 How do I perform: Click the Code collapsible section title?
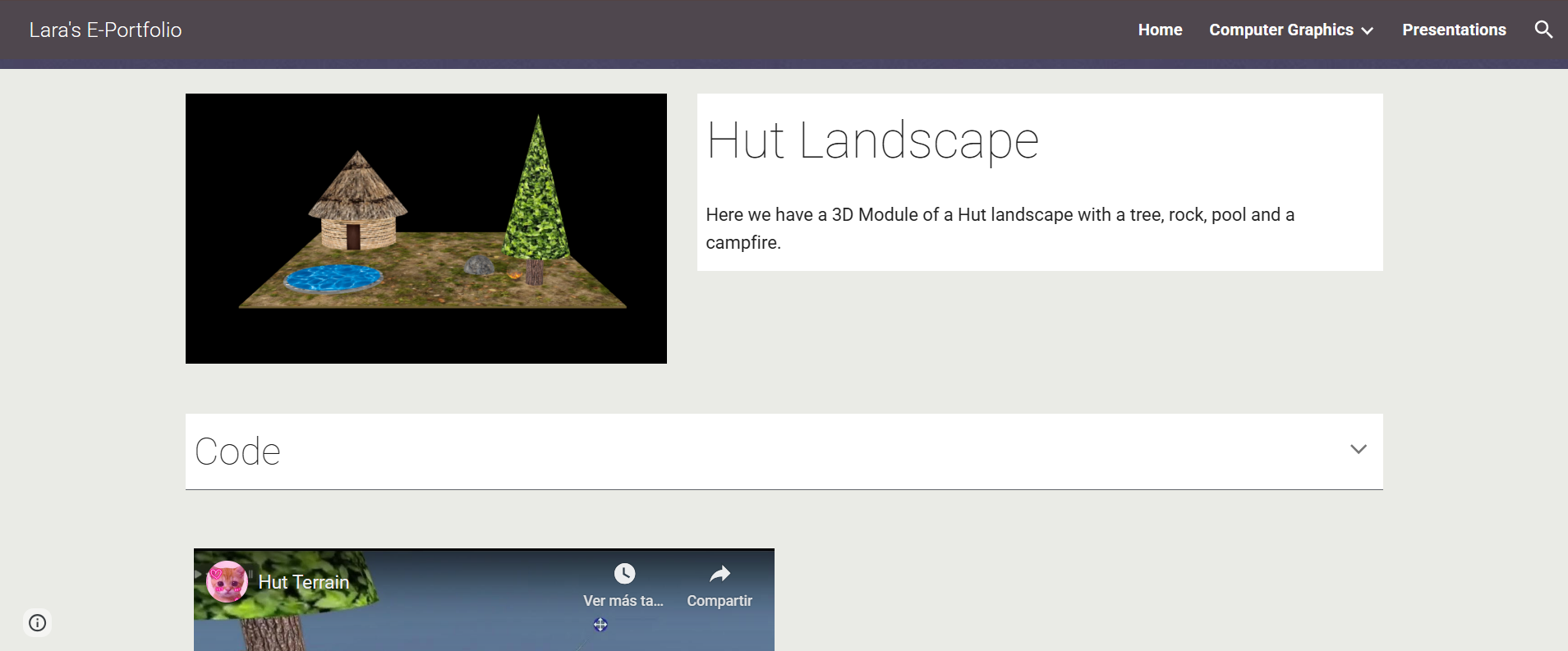(x=238, y=452)
